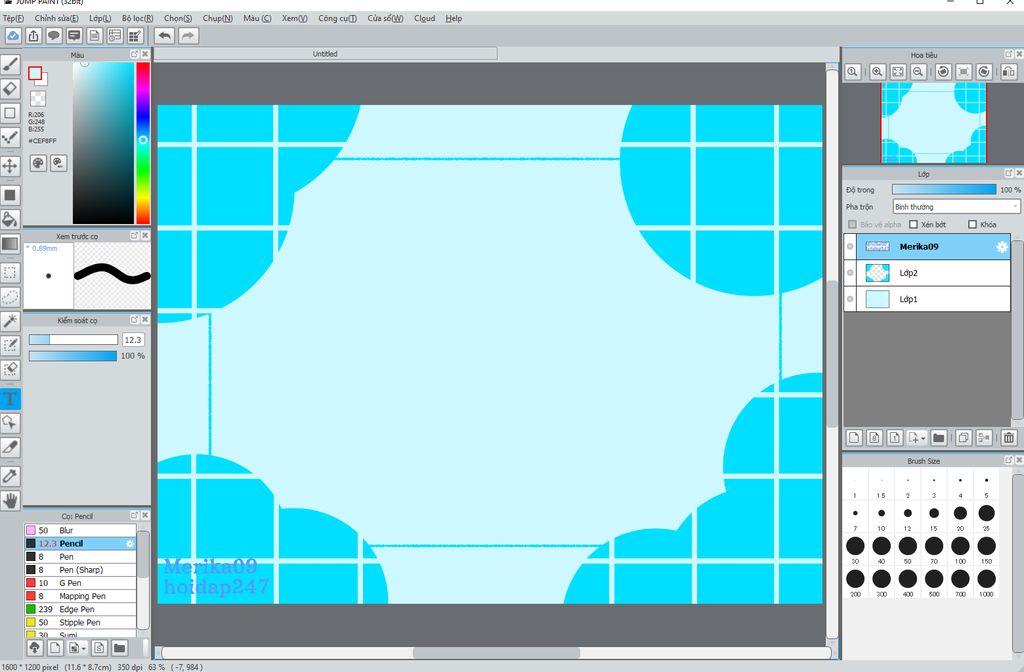Click flip canvas icon in navigator panel
This screenshot has width=1024, height=672.
1008,72
